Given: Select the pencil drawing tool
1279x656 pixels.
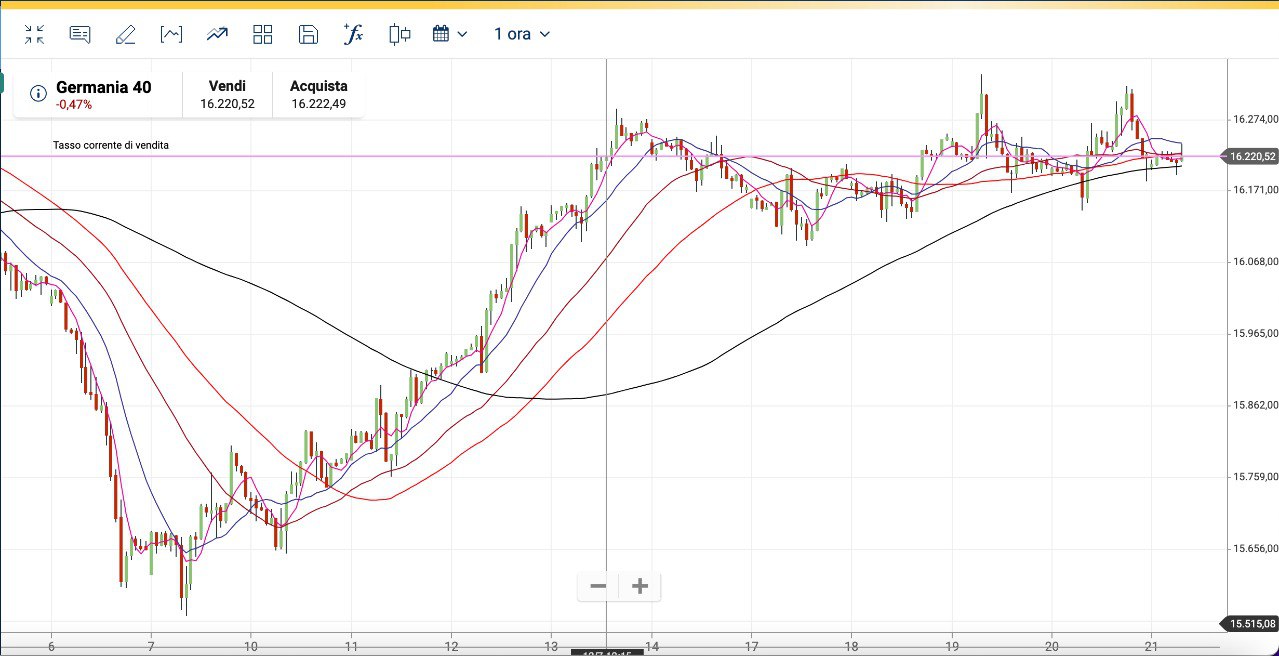Looking at the screenshot, I should click(x=125, y=34).
